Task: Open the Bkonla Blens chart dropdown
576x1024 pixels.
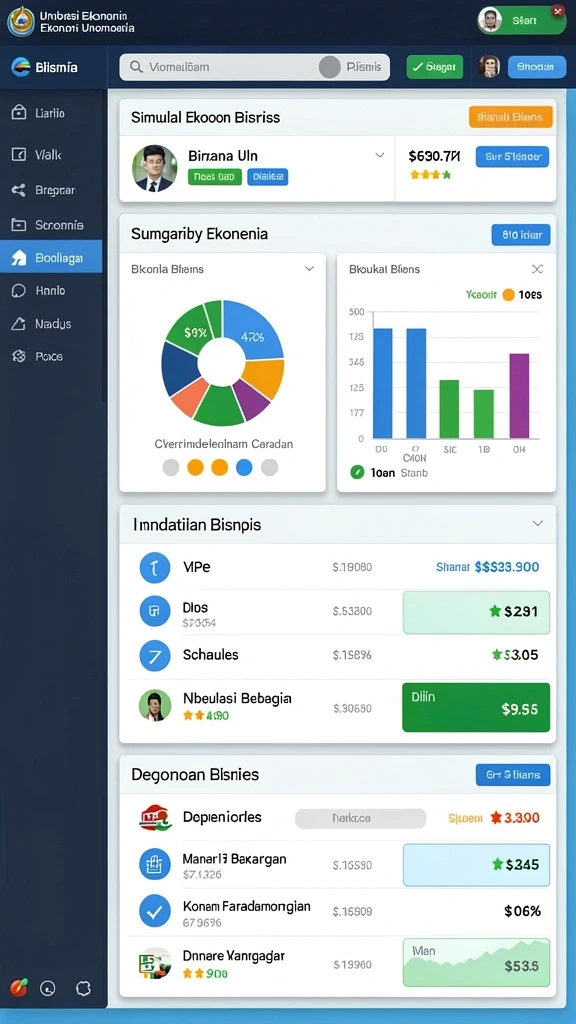Action: point(310,268)
